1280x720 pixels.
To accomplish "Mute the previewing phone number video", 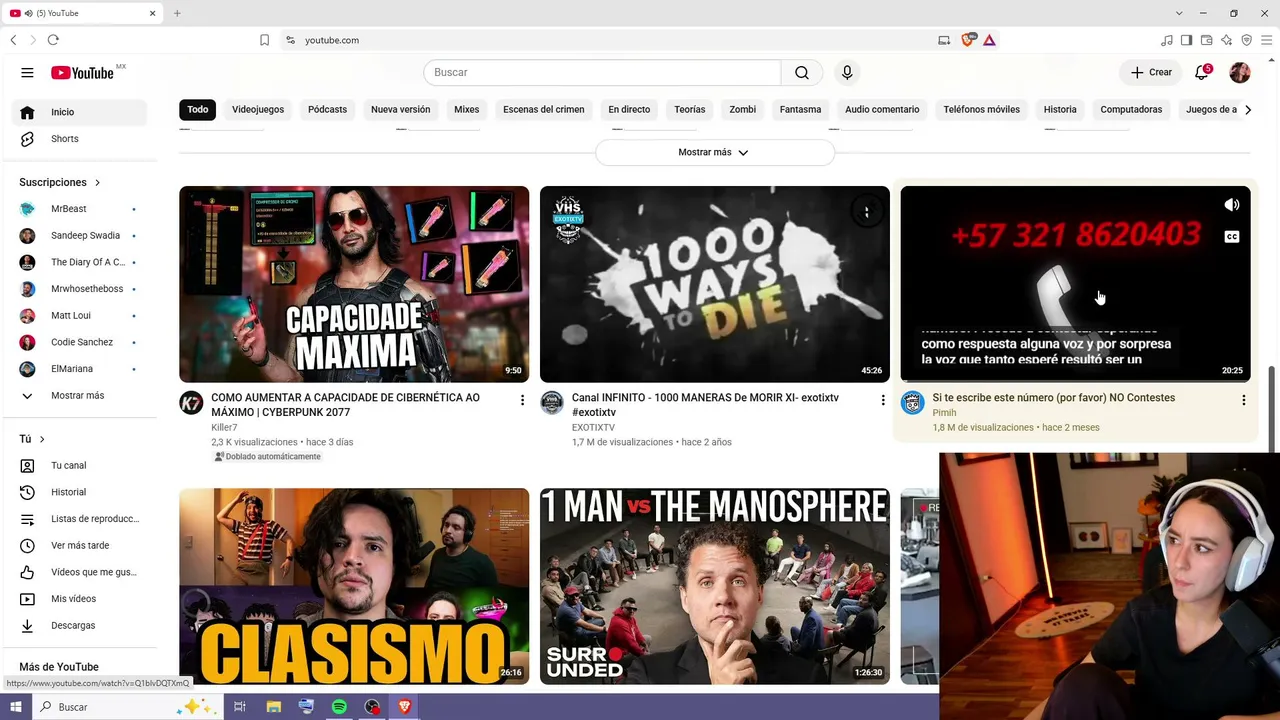I will [x=1232, y=205].
